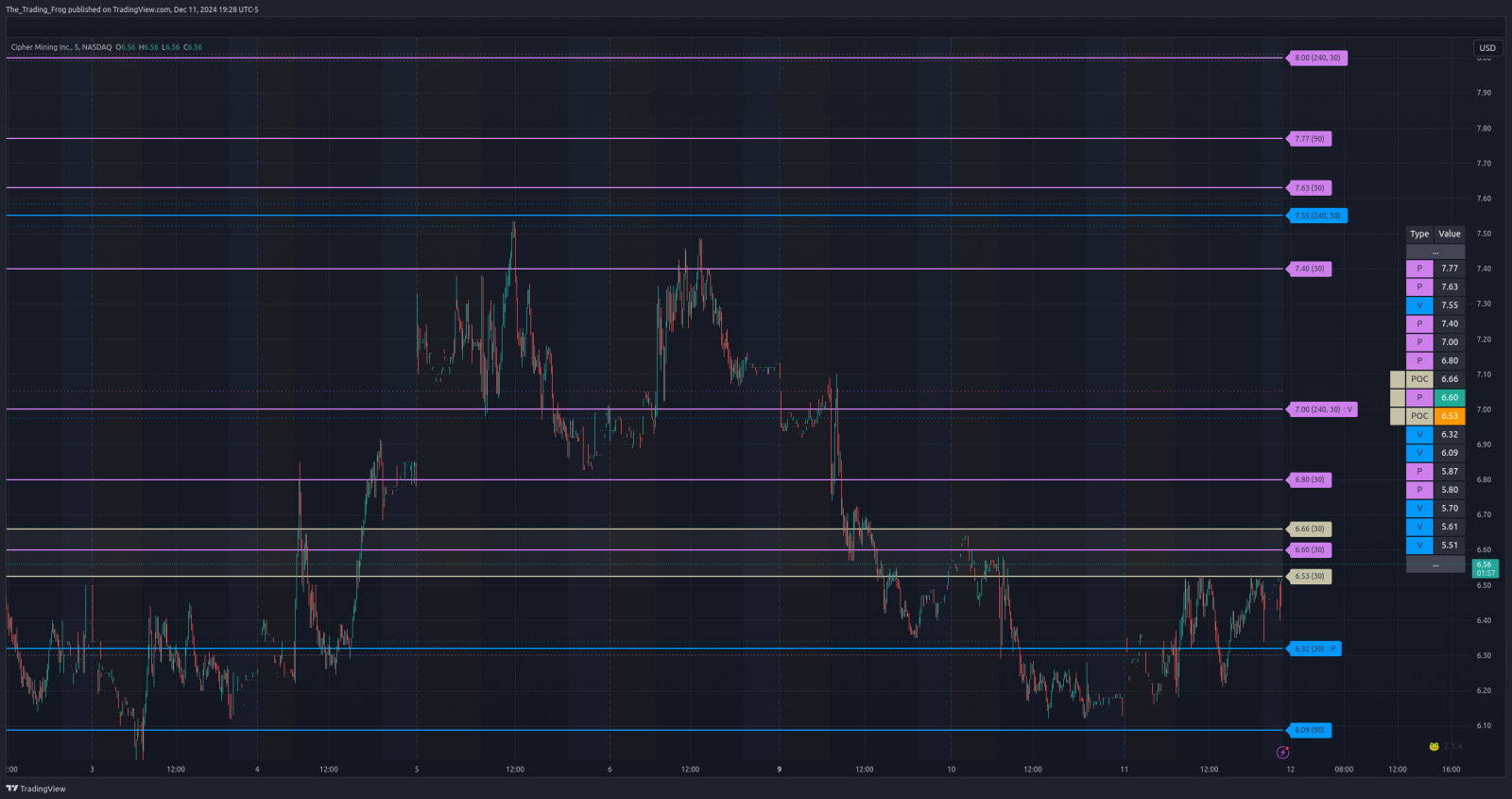1512x799 pixels.
Task: Select the 7.40 (30) level label
Action: point(1310,269)
